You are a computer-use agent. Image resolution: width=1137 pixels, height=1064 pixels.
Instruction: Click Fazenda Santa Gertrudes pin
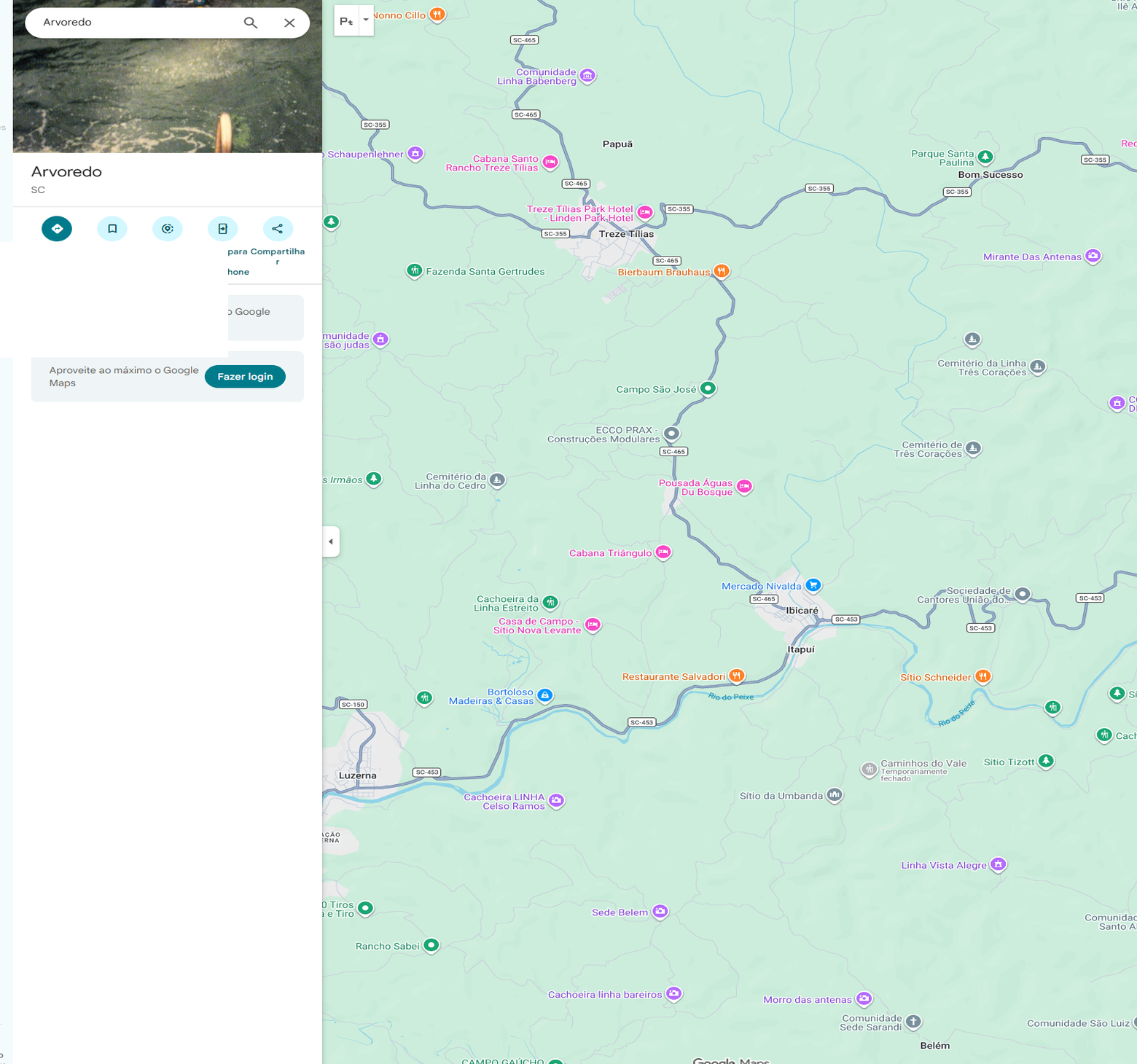414,271
